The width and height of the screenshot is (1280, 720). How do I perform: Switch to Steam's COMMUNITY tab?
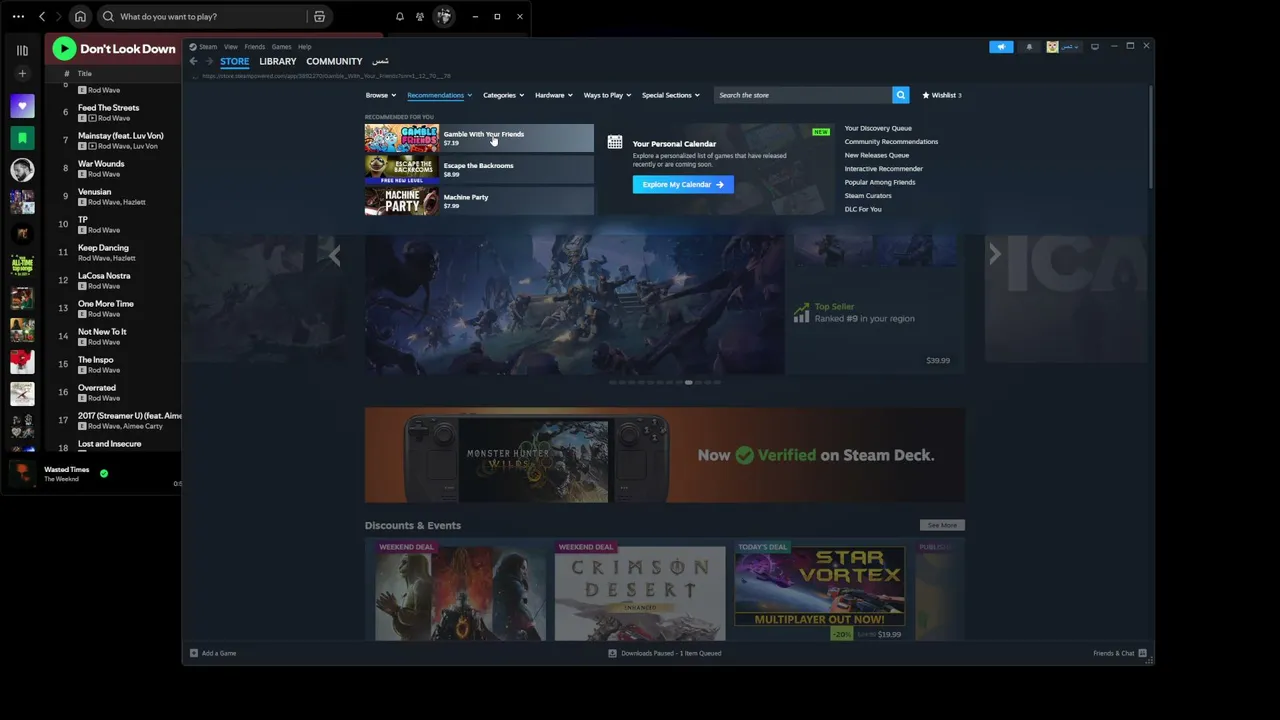(334, 62)
